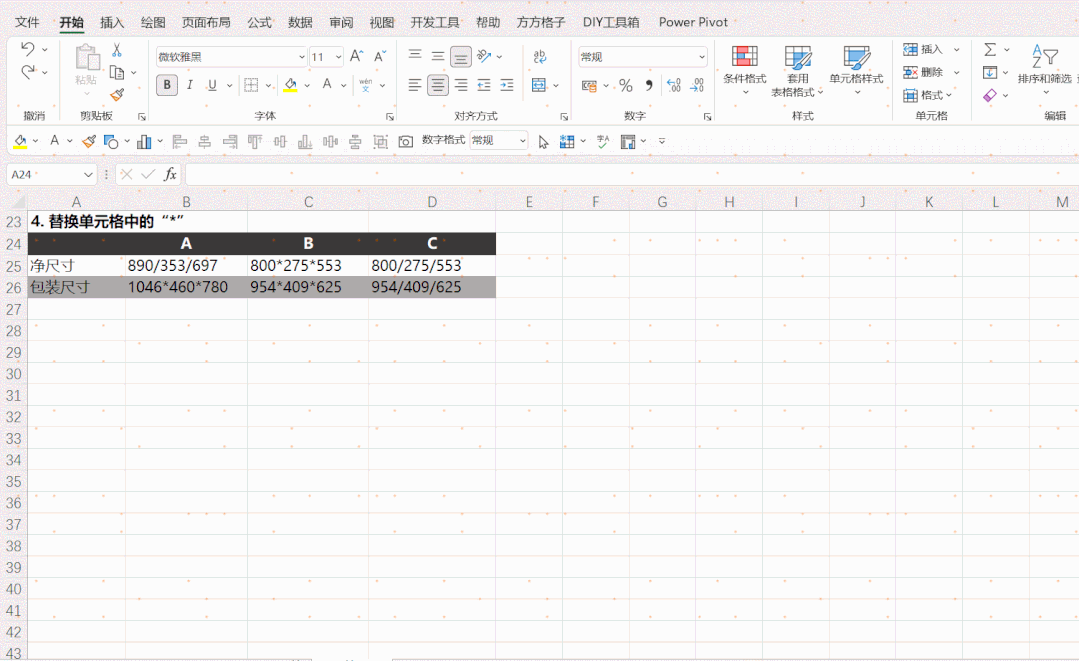This screenshot has width=1079, height=661.
Task: Click the yellow fill color bucket
Action: (x=290, y=85)
